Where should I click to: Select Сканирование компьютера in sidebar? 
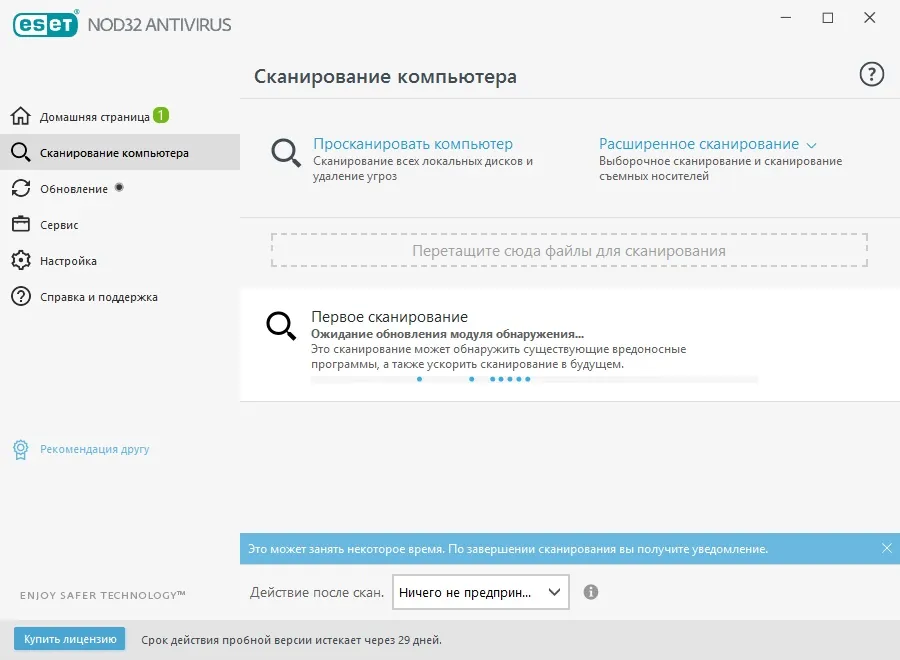(x=120, y=152)
